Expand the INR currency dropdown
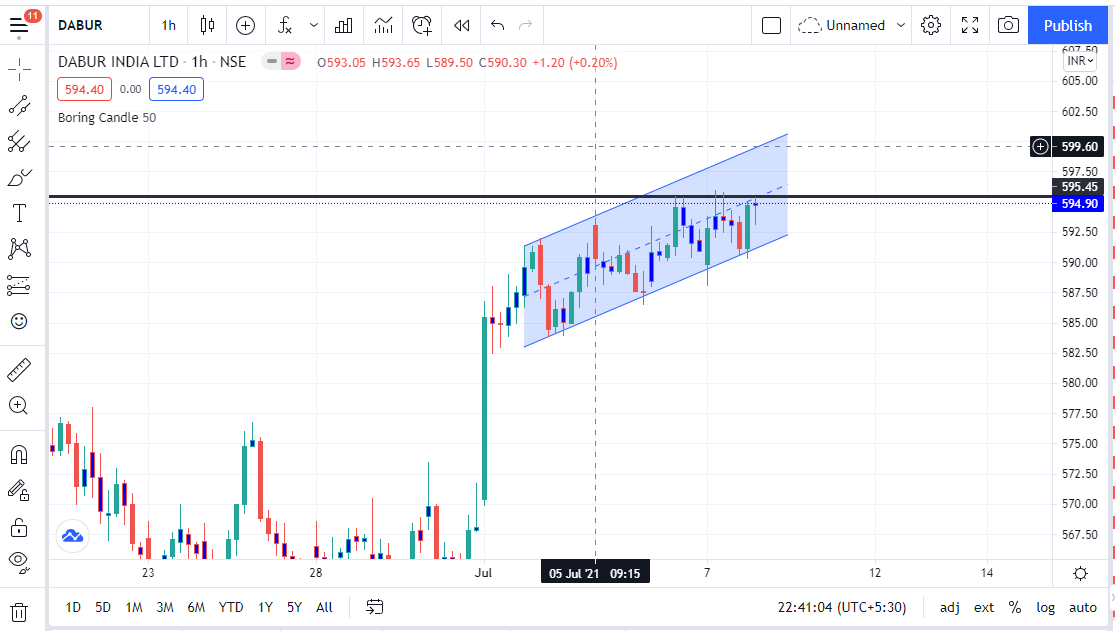1115x631 pixels. (1076, 61)
